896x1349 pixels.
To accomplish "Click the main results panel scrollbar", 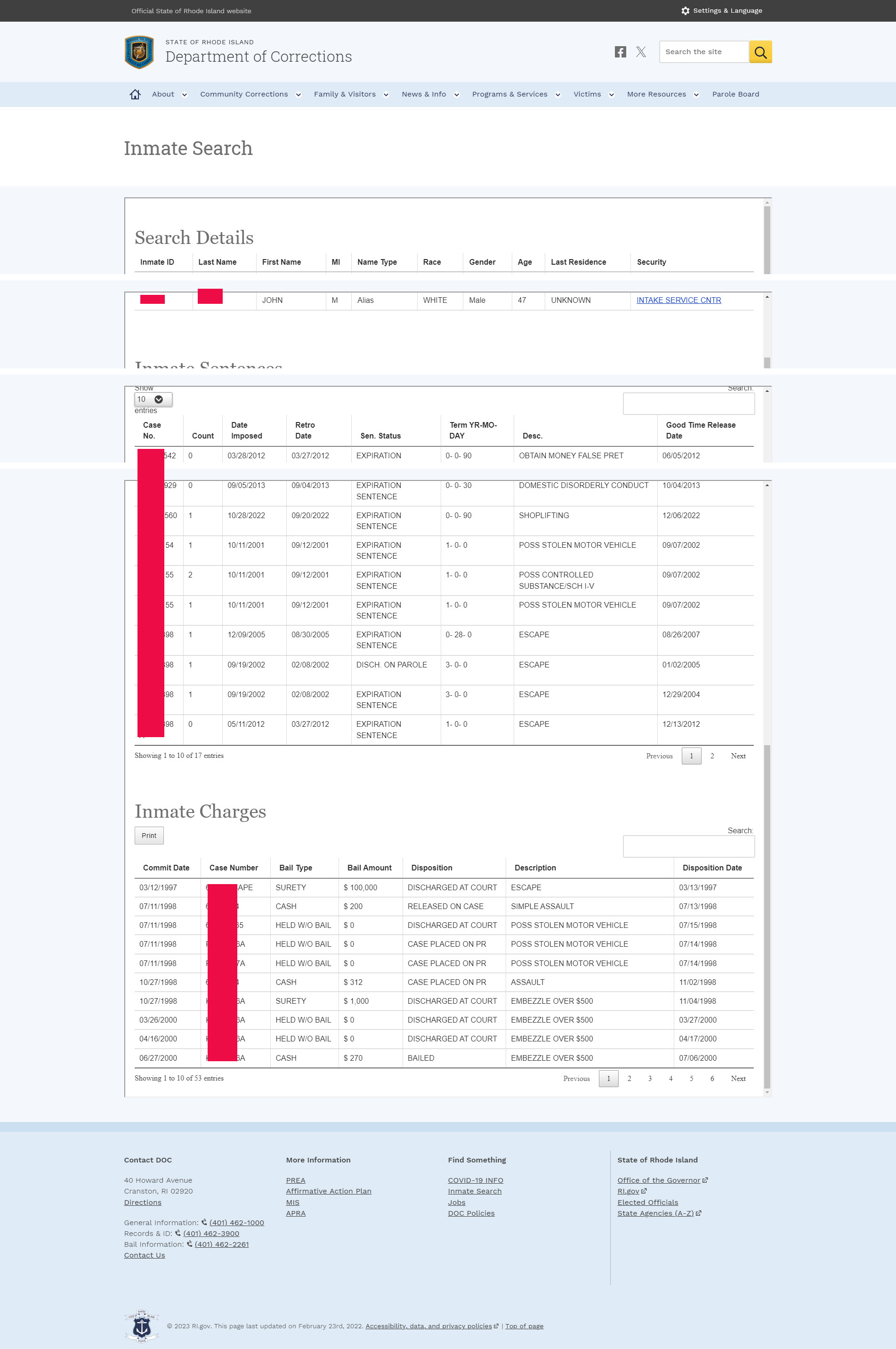I will point(767,915).
